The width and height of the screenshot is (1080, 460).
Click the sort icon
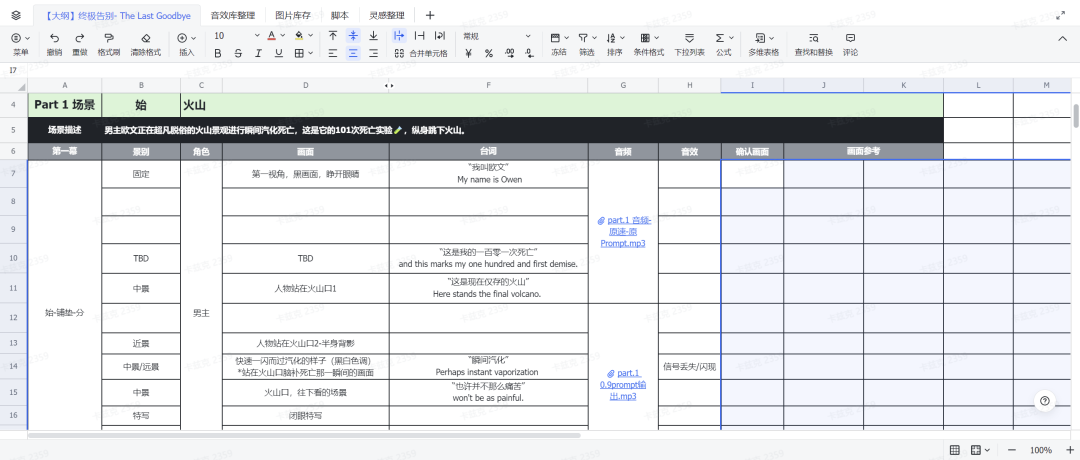(611, 38)
